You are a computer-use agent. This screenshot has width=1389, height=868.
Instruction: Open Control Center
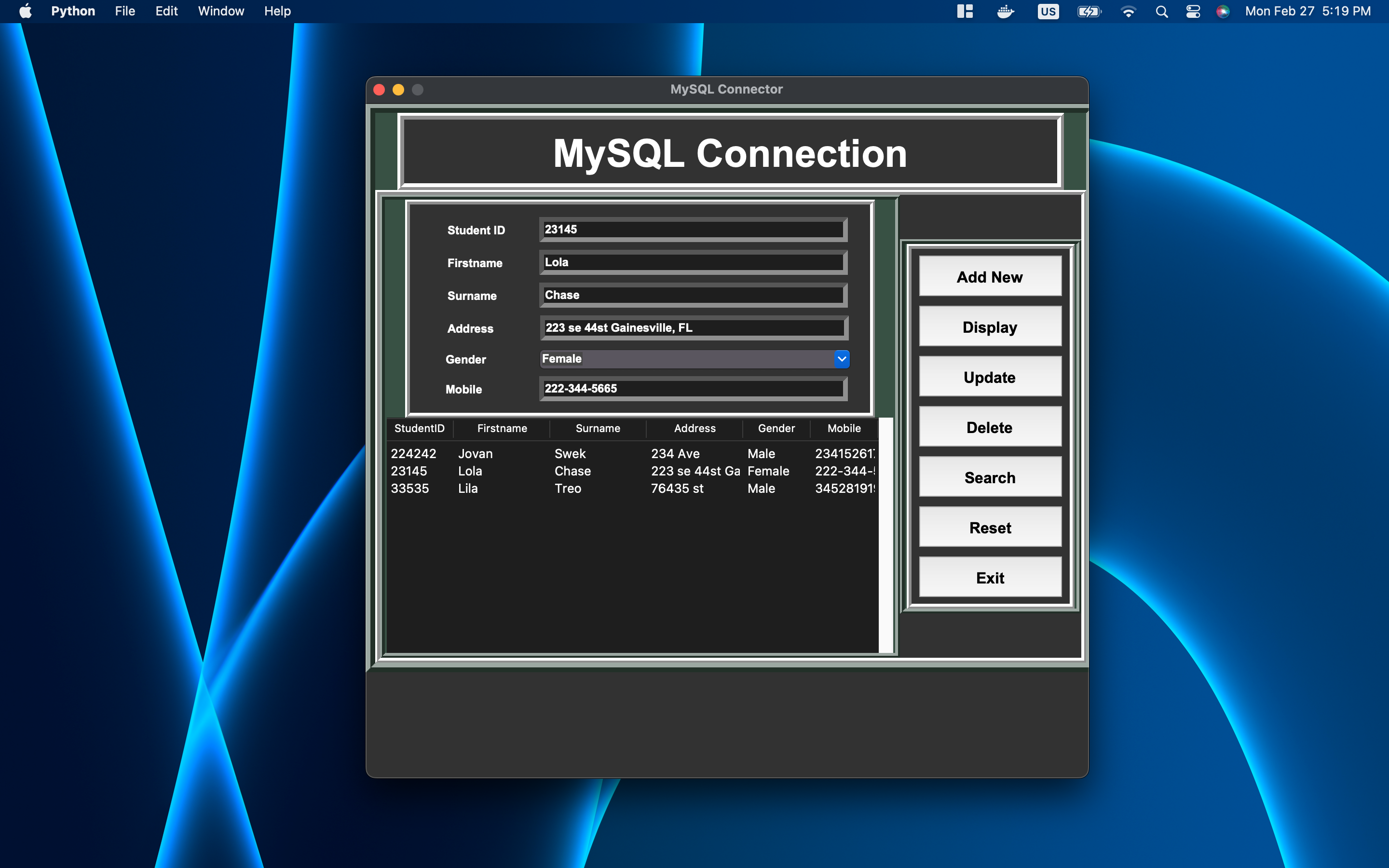(1193, 11)
